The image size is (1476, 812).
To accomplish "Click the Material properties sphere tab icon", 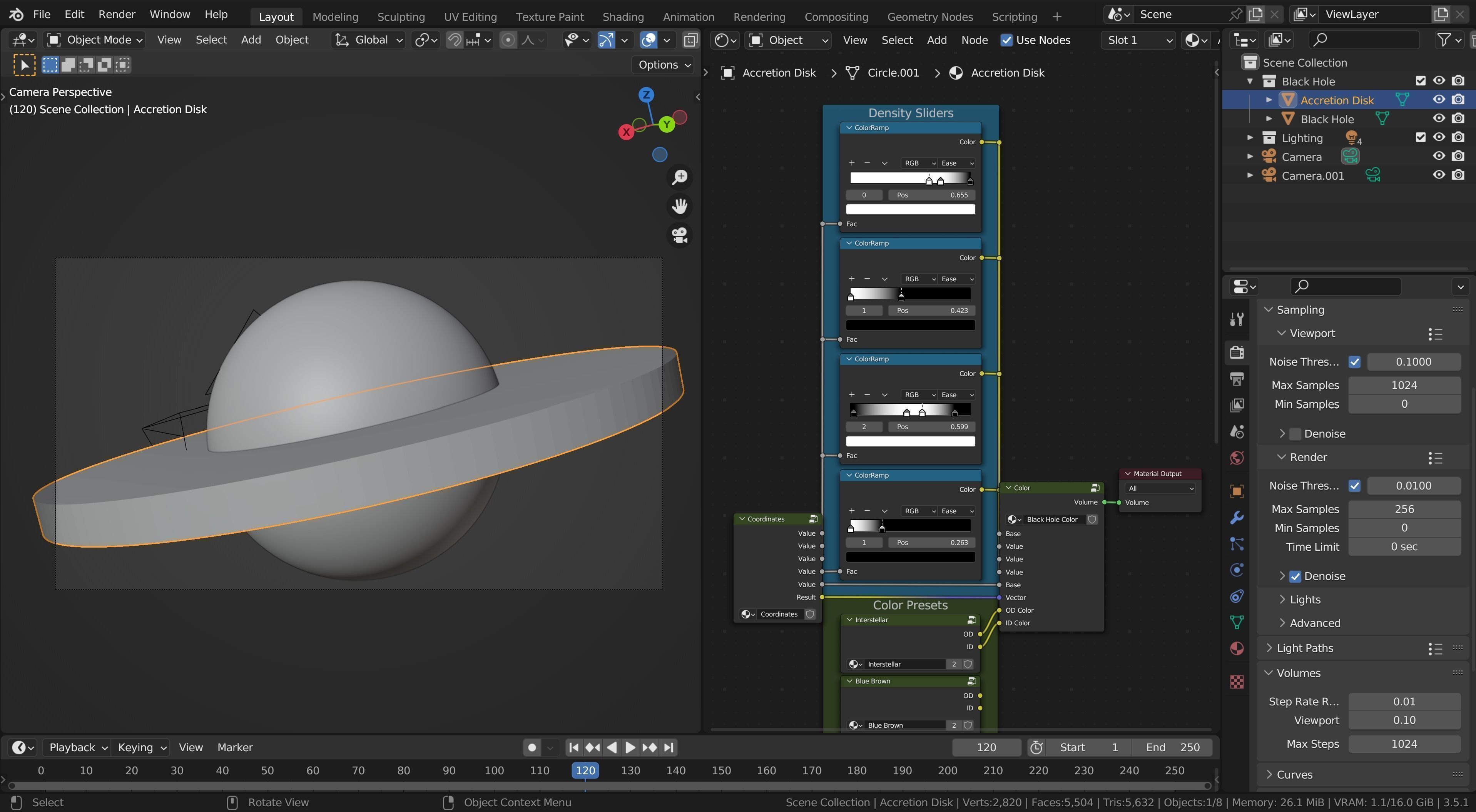I will 1237,648.
